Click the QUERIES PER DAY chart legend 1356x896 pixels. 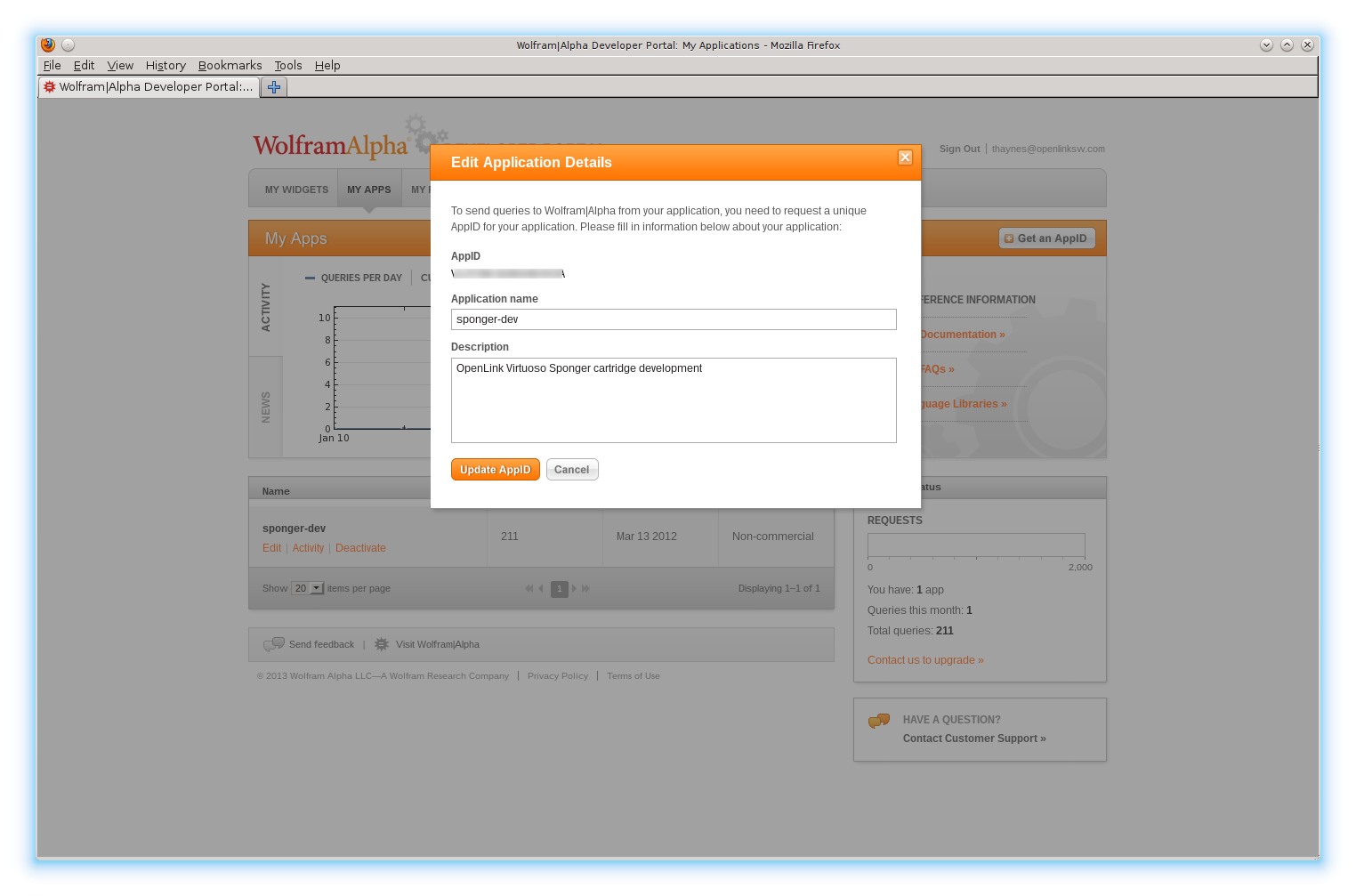pyautogui.click(x=353, y=278)
